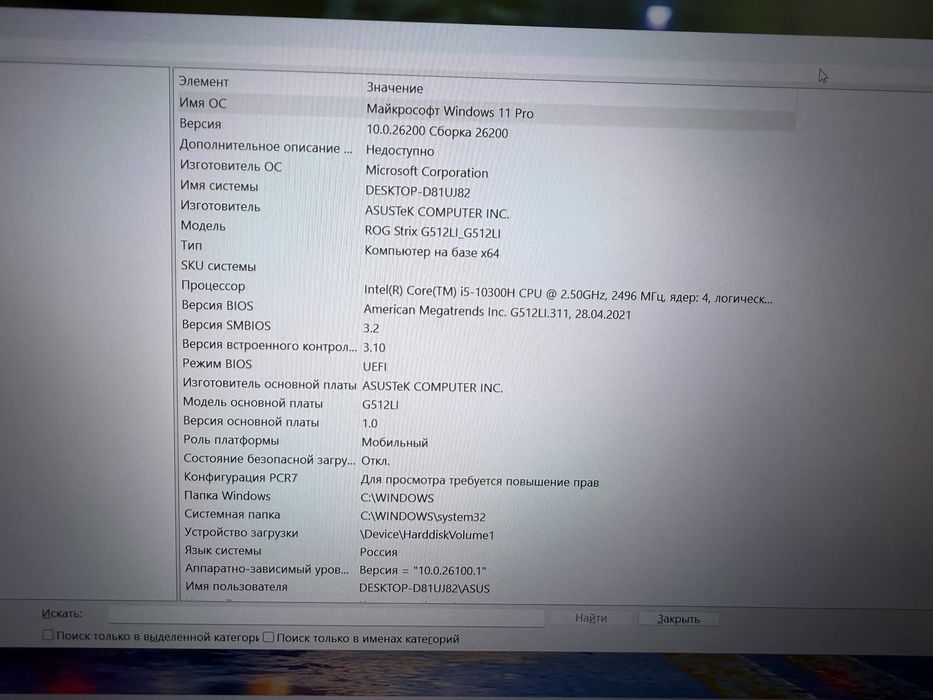Focus the 'Искать' search input field
Screen dimensions: 933x700
[327, 616]
